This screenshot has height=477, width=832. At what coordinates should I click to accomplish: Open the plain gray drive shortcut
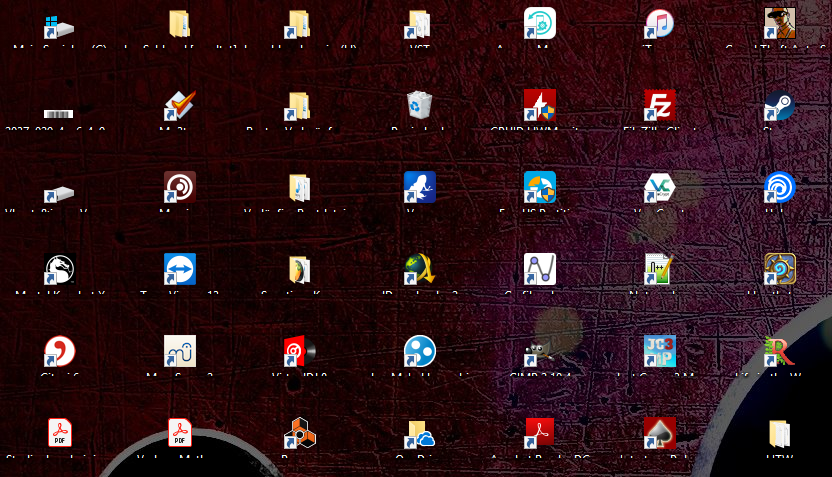click(x=59, y=194)
